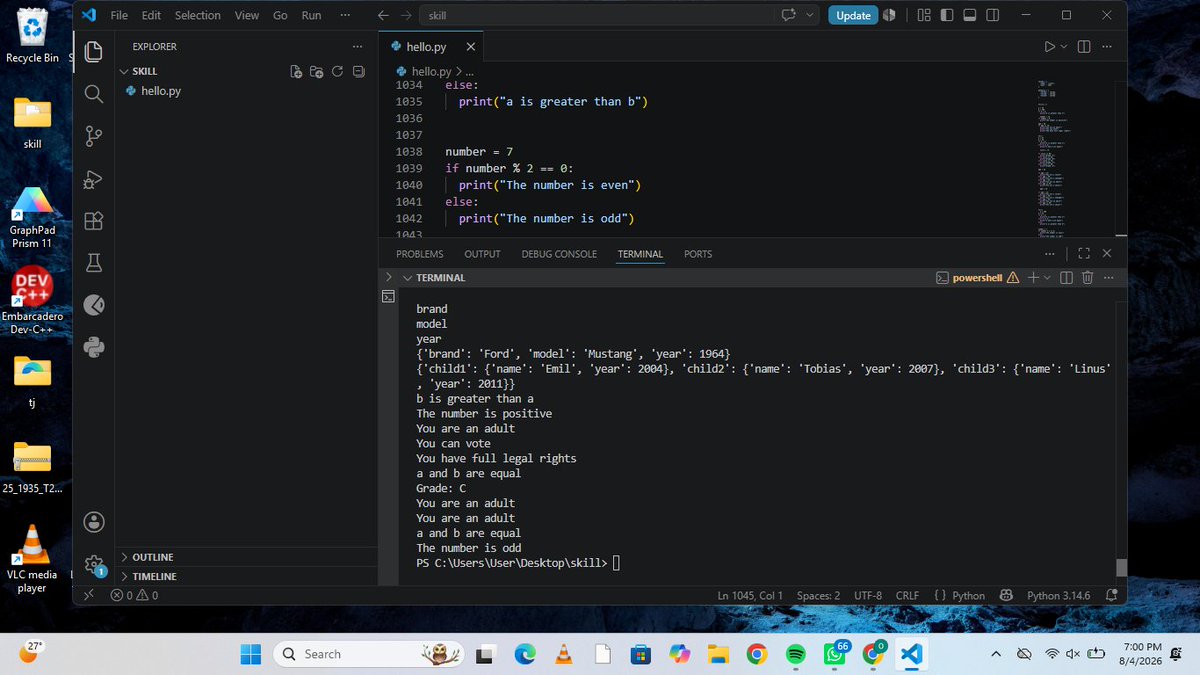Collapse the TERMINAL group chevron
The width and height of the screenshot is (1200, 675).
(x=407, y=277)
